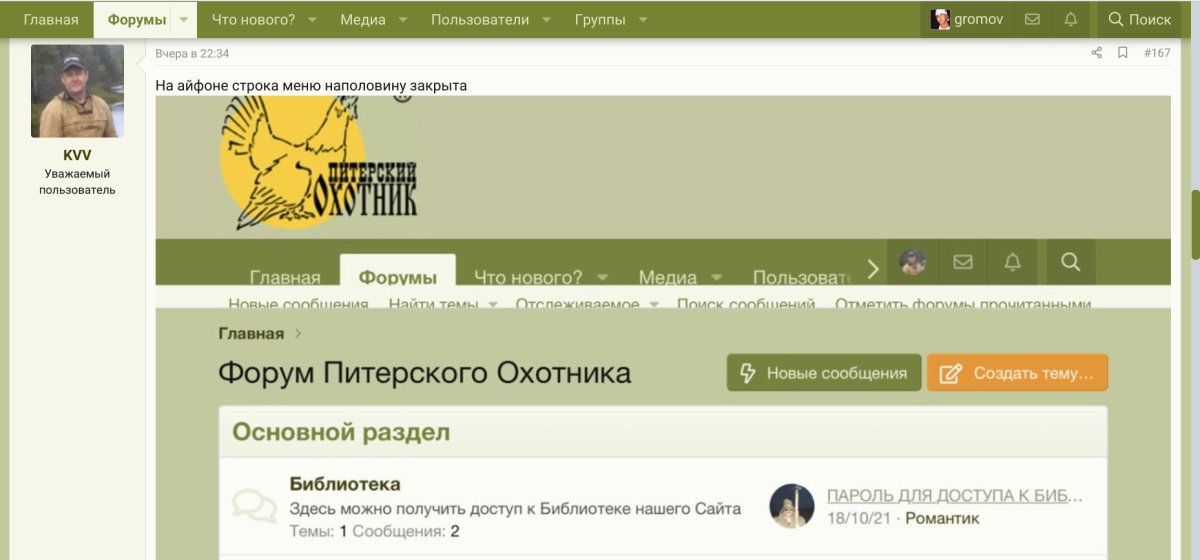Click the Вчера в 22:34 timestamp
This screenshot has height=560, width=1200.
click(191, 53)
